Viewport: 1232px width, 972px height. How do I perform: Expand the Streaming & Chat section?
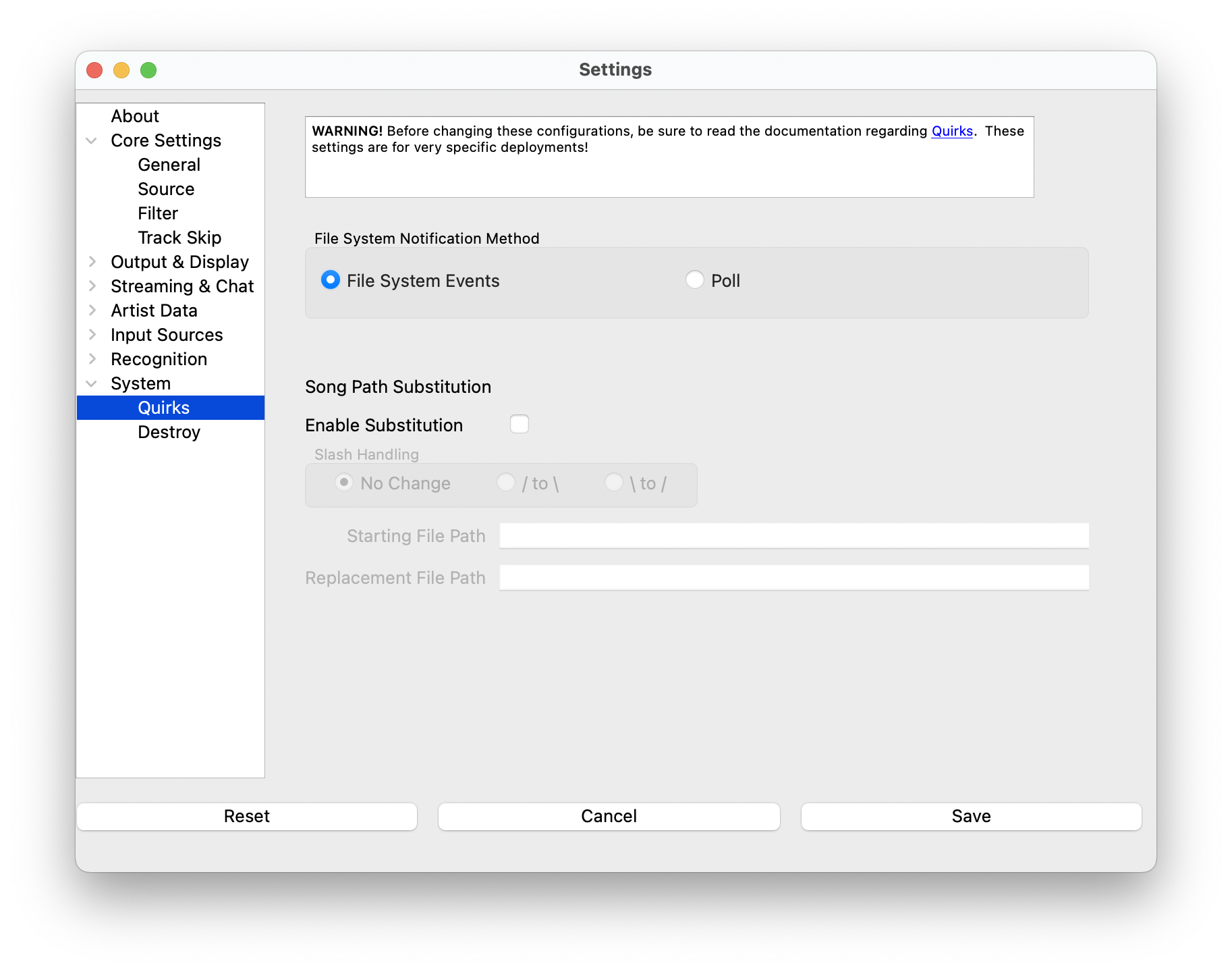[92, 286]
